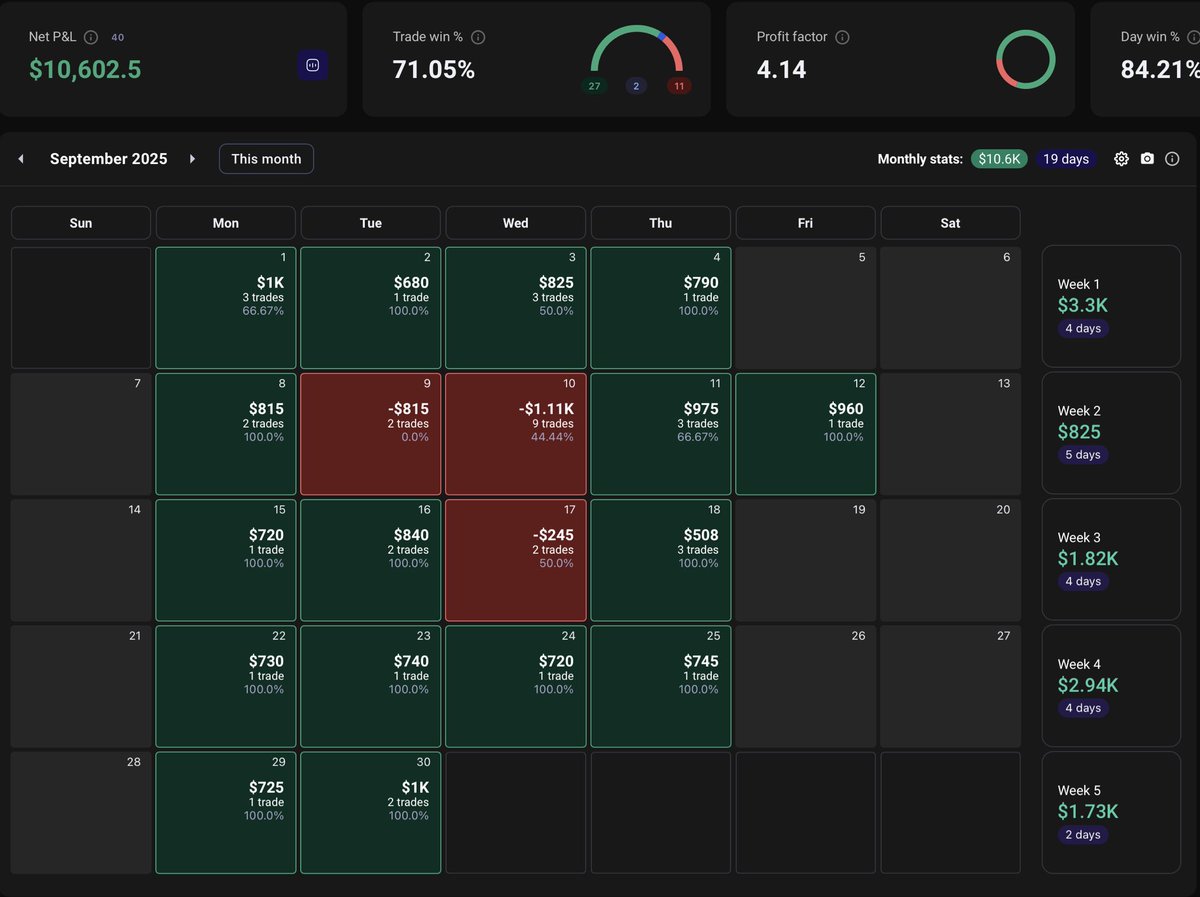
Task: Click the Trade win % info icon
Action: point(475,37)
